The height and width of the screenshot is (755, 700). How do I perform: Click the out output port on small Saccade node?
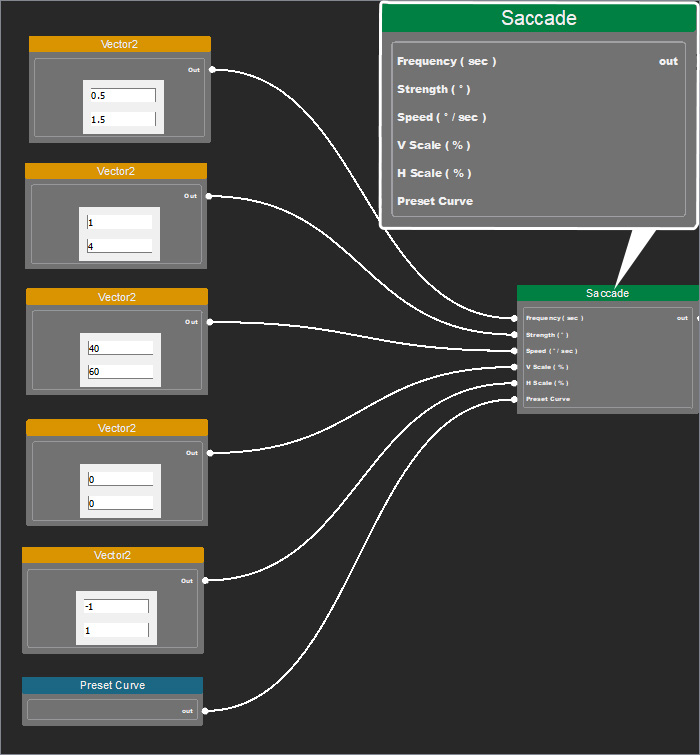click(698, 318)
